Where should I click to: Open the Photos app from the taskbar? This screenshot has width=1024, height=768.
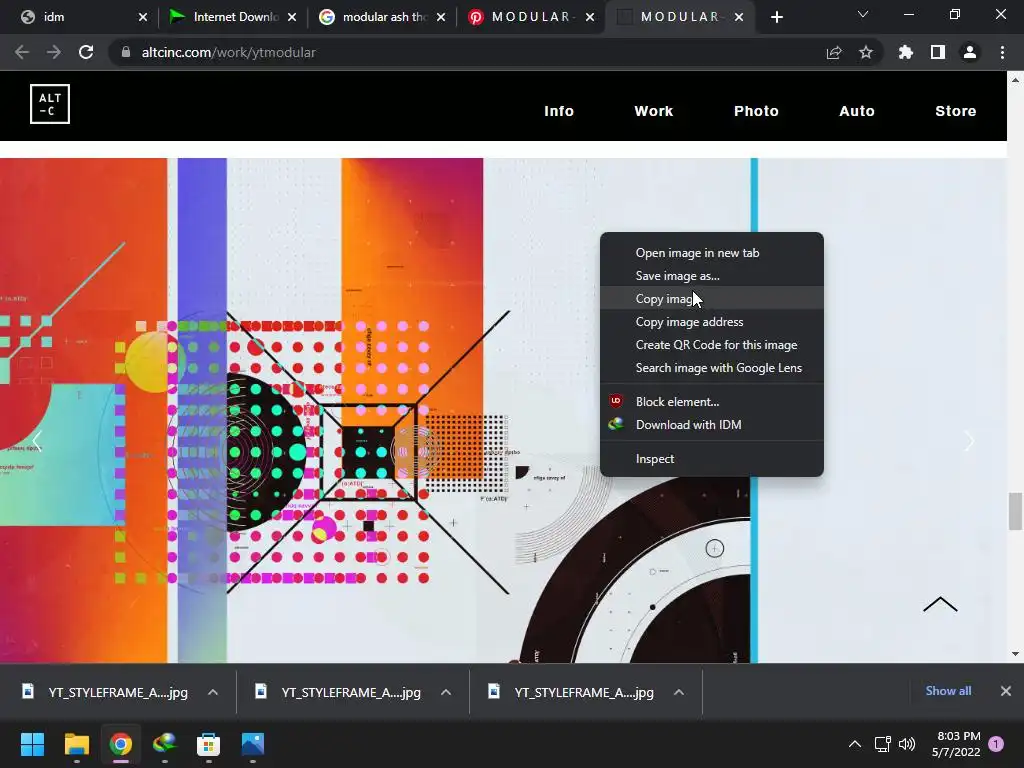pos(253,744)
